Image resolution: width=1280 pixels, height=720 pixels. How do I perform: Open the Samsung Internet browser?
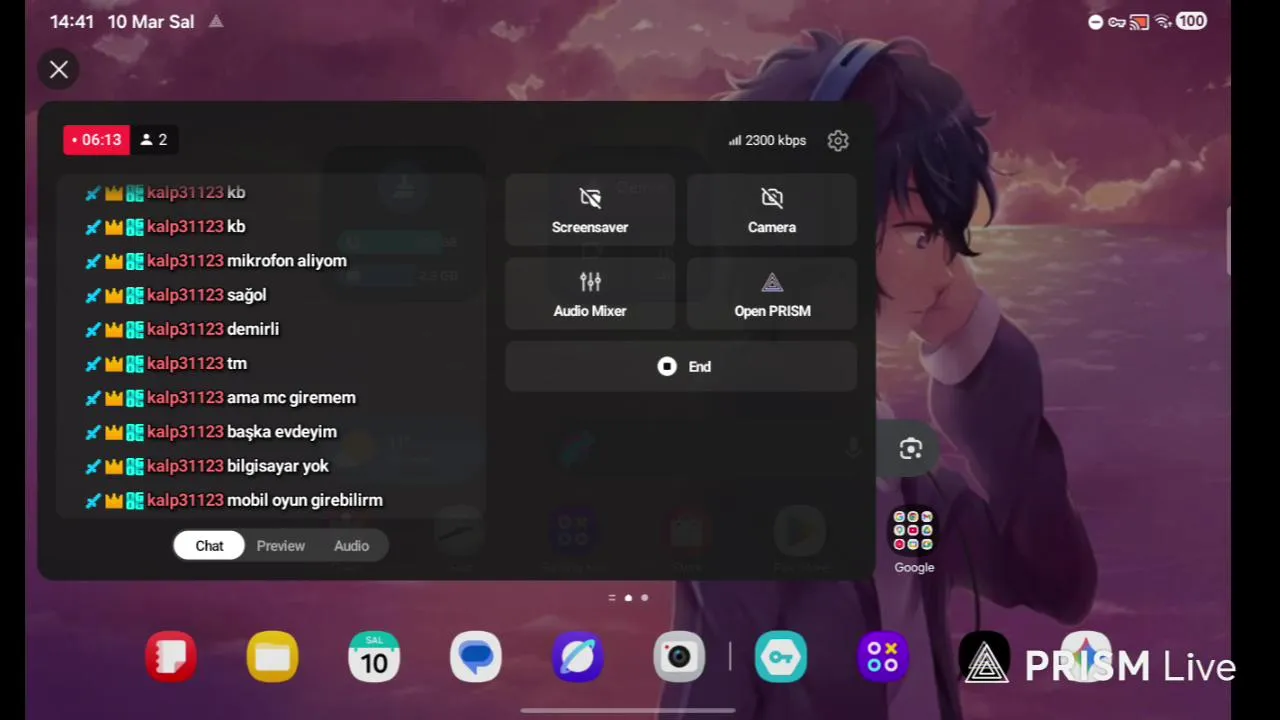577,657
